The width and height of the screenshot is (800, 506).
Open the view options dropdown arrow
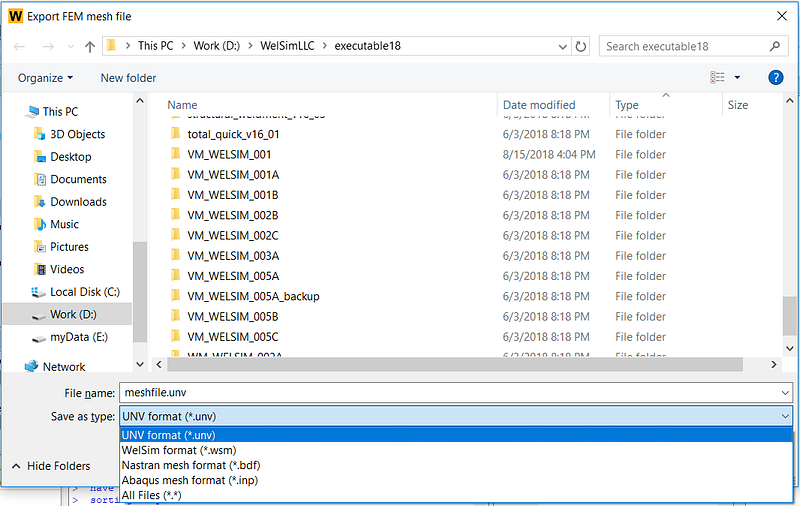pos(737,78)
